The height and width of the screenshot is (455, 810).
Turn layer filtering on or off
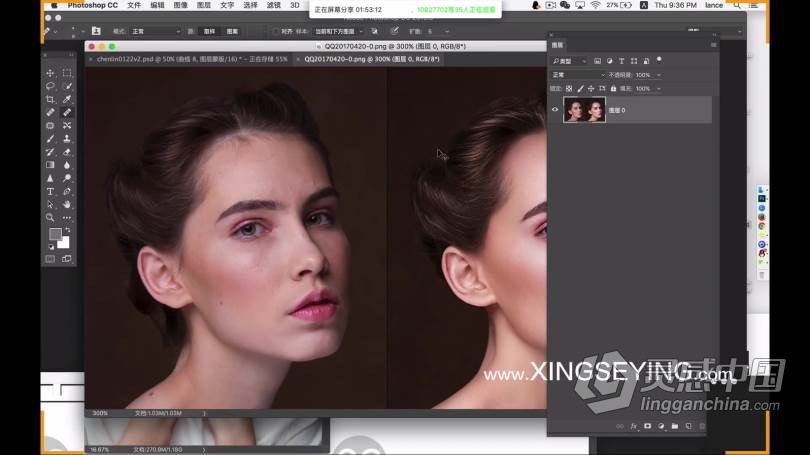point(659,60)
